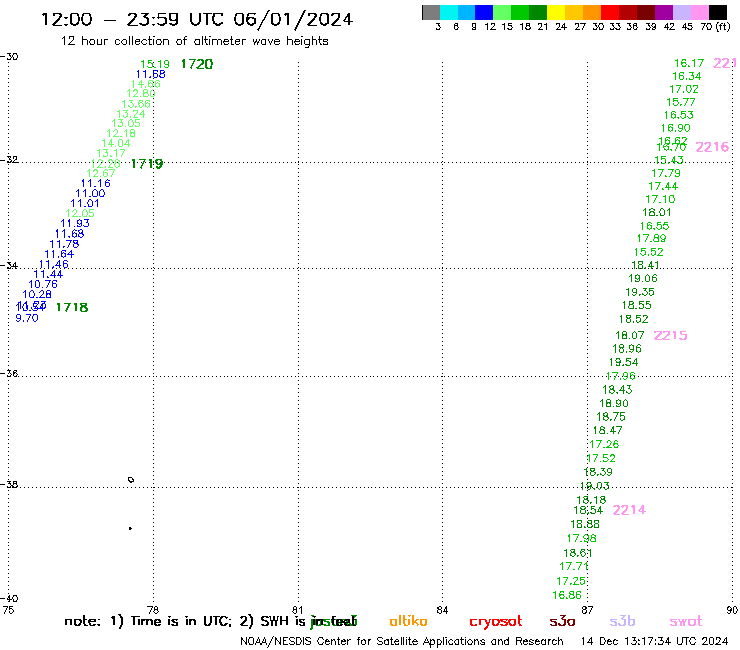The height and width of the screenshot is (650, 740).
Task: Click the wave height value '18.90'
Action: (x=614, y=404)
